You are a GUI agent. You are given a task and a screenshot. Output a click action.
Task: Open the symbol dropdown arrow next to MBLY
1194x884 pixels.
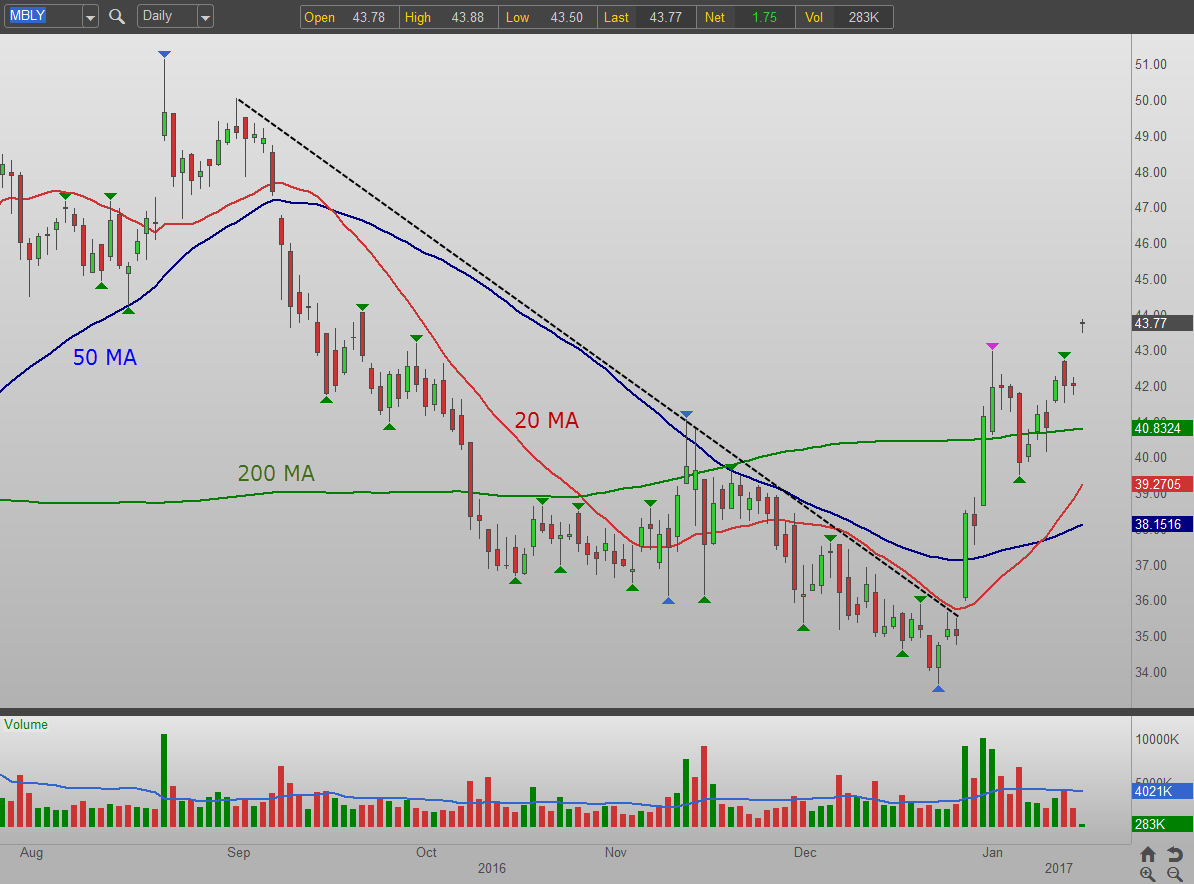point(91,17)
